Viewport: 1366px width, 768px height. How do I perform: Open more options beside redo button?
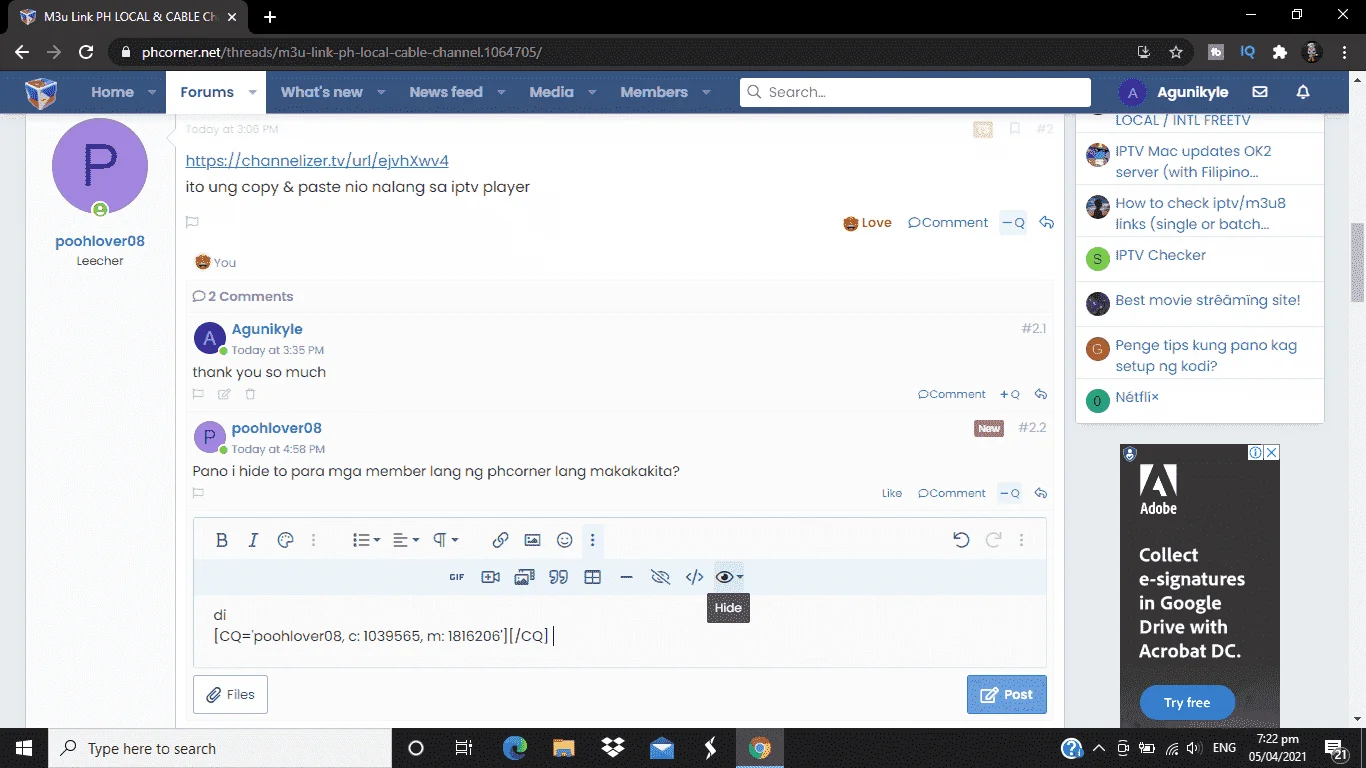pyautogui.click(x=1021, y=540)
